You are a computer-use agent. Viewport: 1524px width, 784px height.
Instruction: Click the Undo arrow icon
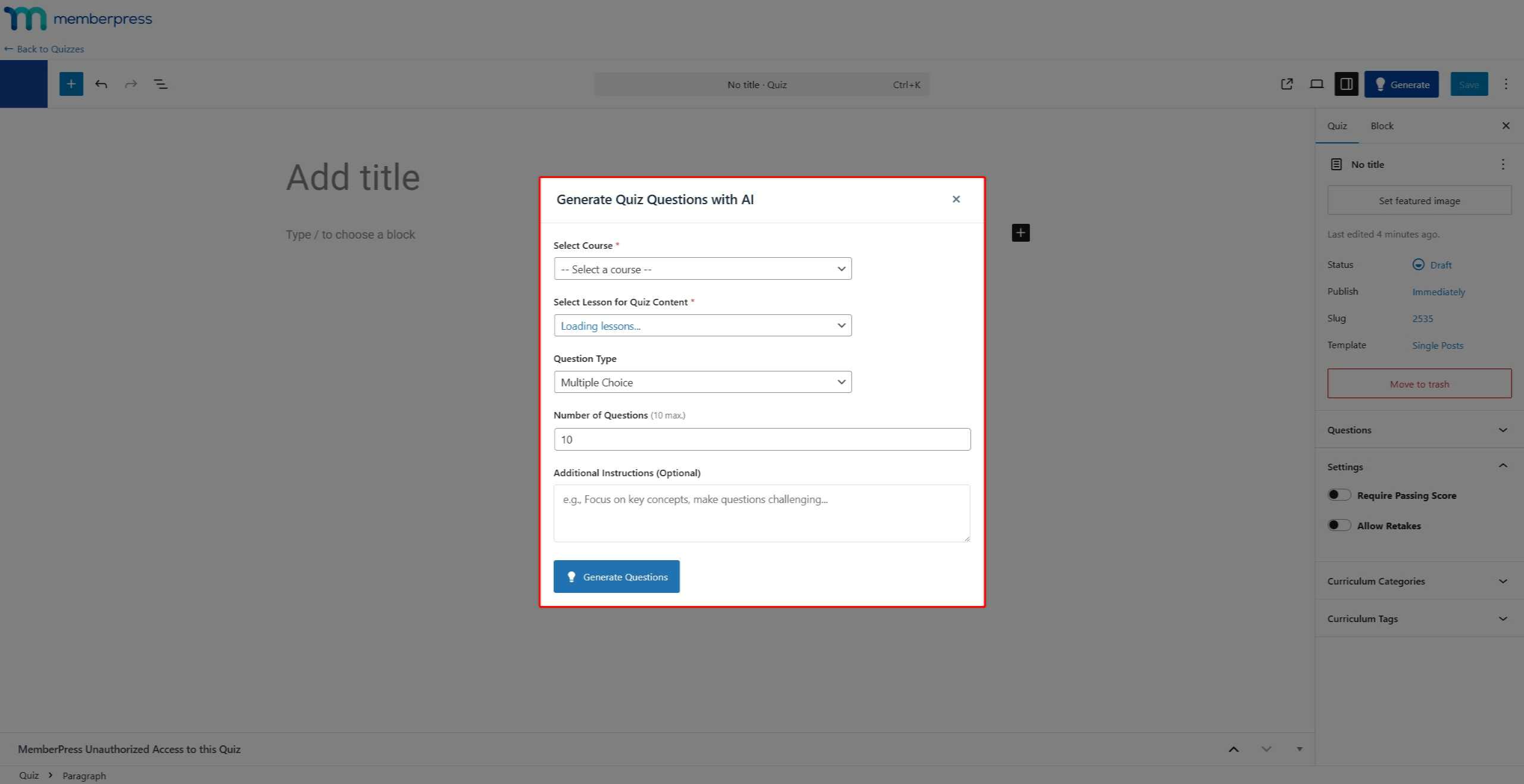click(x=101, y=84)
